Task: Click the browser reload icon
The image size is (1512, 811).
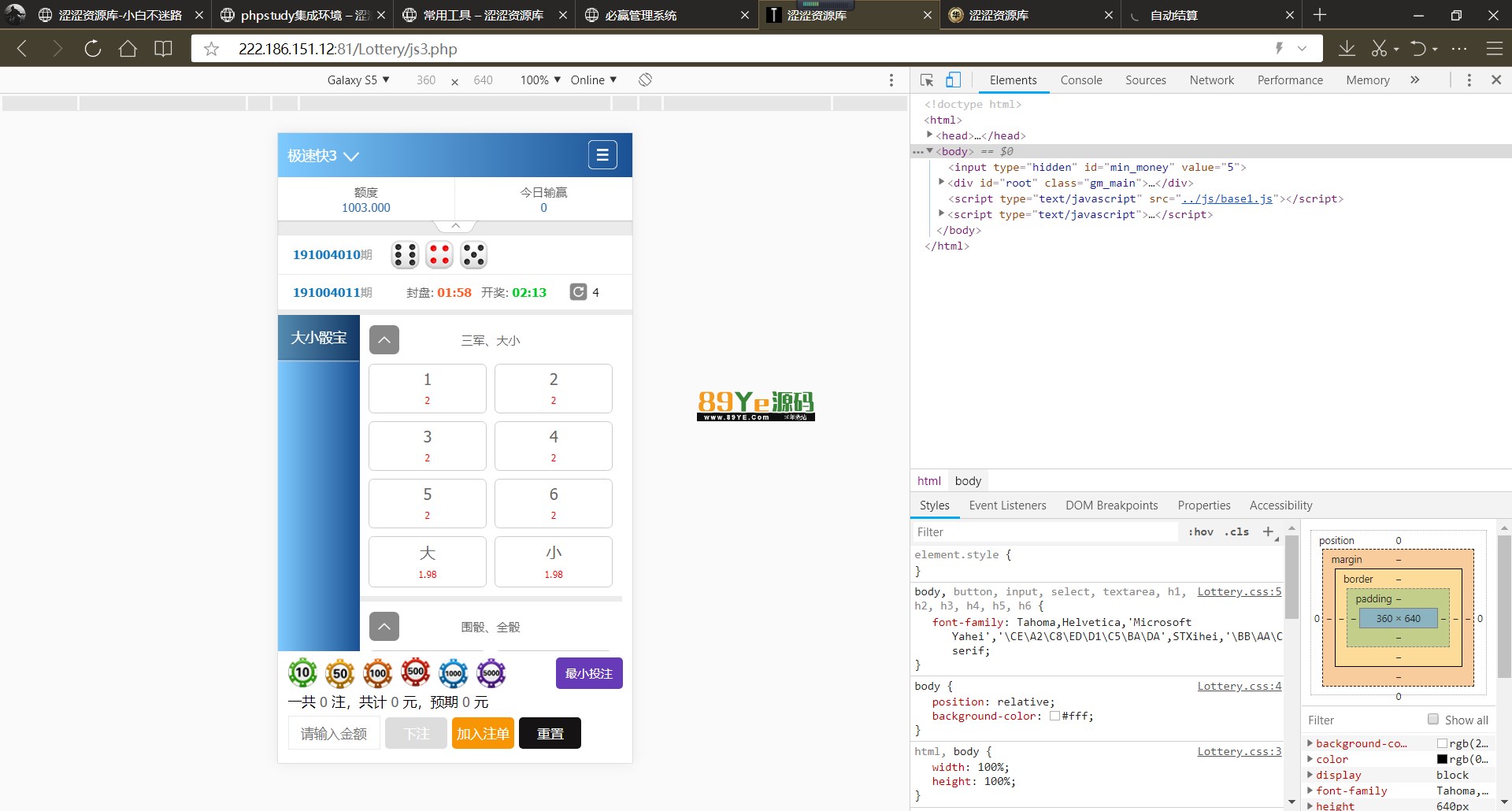Action: click(93, 49)
